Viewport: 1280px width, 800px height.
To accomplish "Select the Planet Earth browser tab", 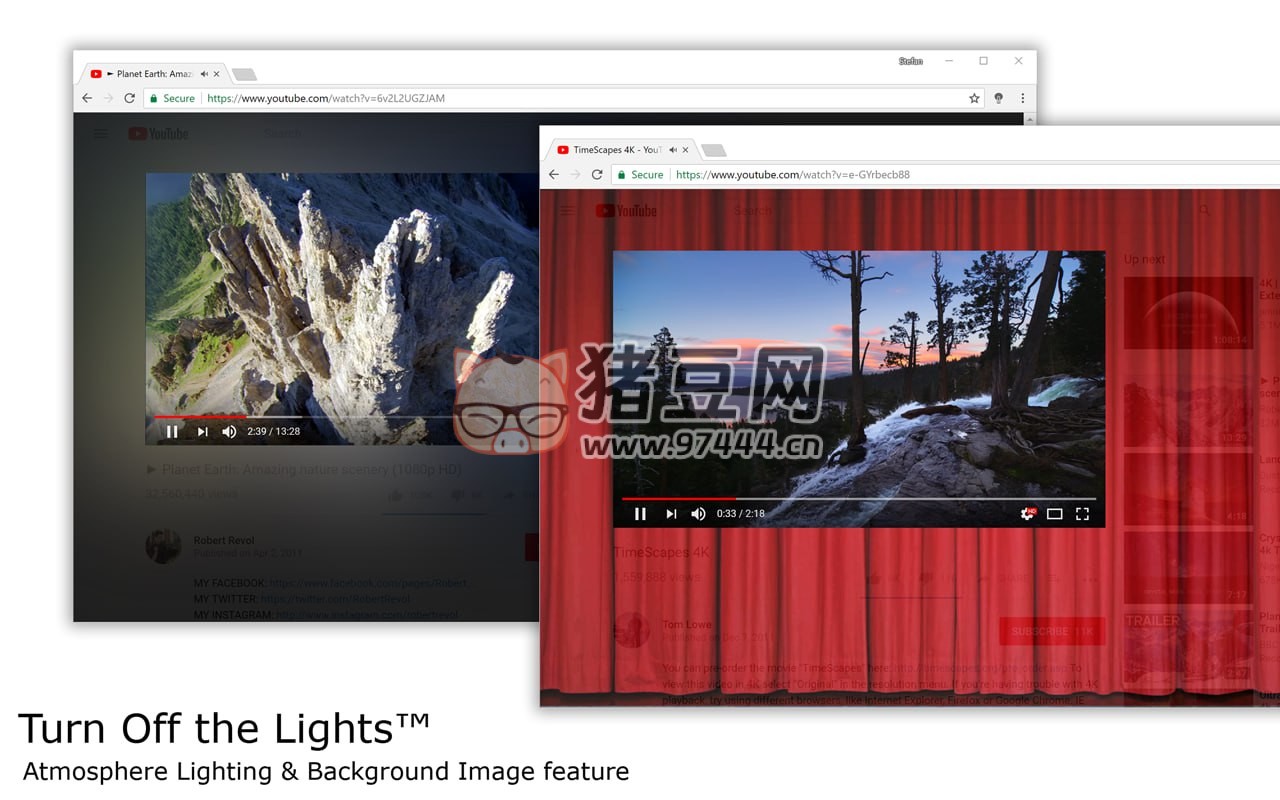I will [x=150, y=74].
